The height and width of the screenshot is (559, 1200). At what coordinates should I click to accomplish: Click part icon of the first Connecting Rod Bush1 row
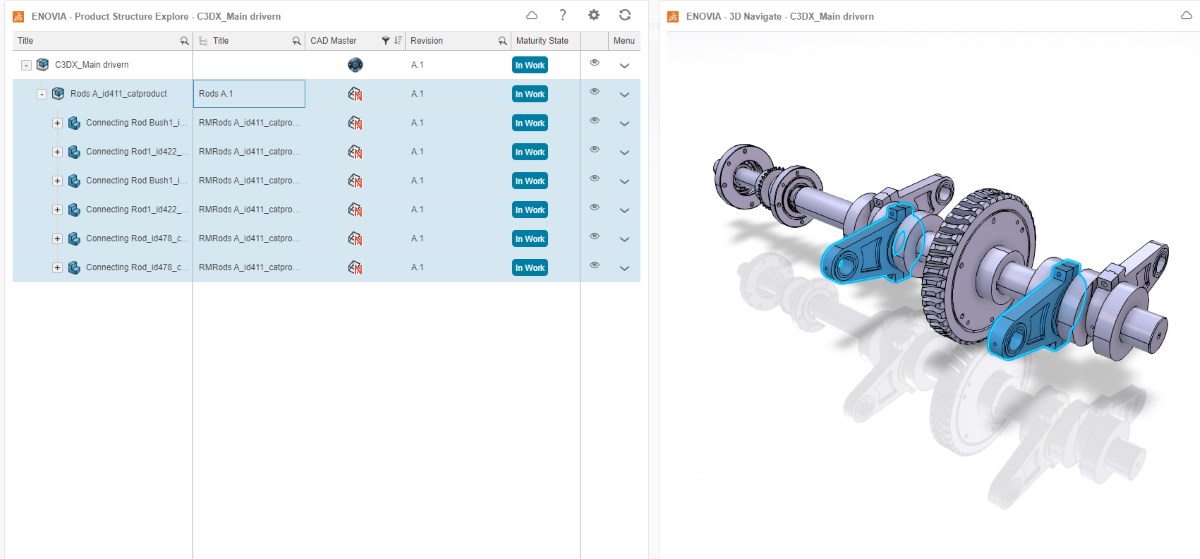coord(74,123)
